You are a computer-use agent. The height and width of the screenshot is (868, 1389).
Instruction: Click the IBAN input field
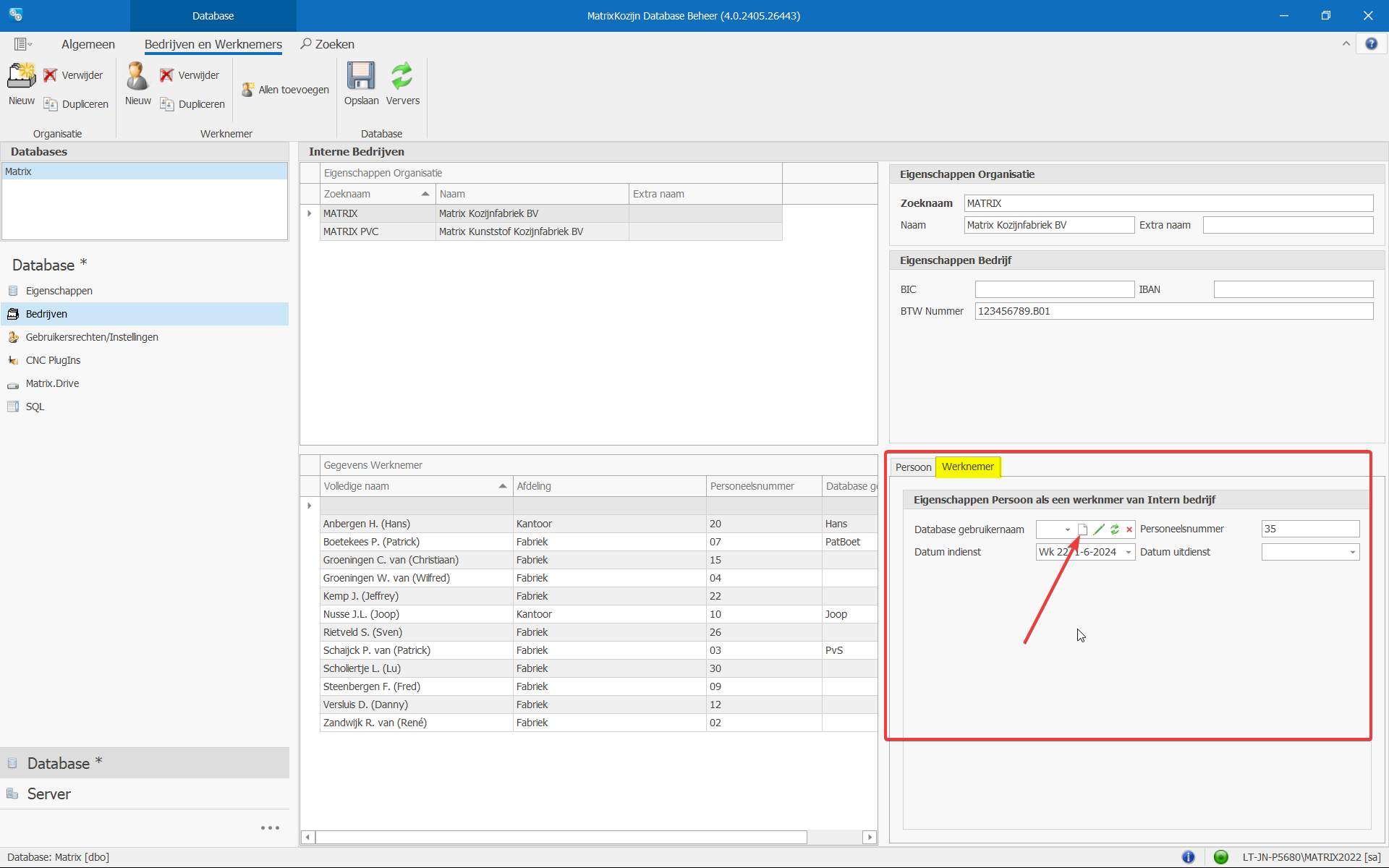pyautogui.click(x=1293, y=289)
